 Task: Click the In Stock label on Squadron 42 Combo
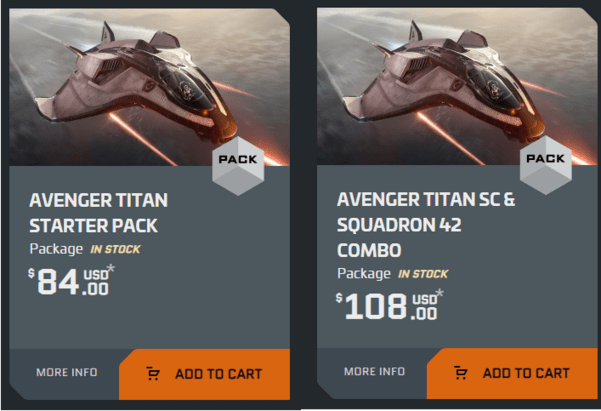(x=425, y=273)
